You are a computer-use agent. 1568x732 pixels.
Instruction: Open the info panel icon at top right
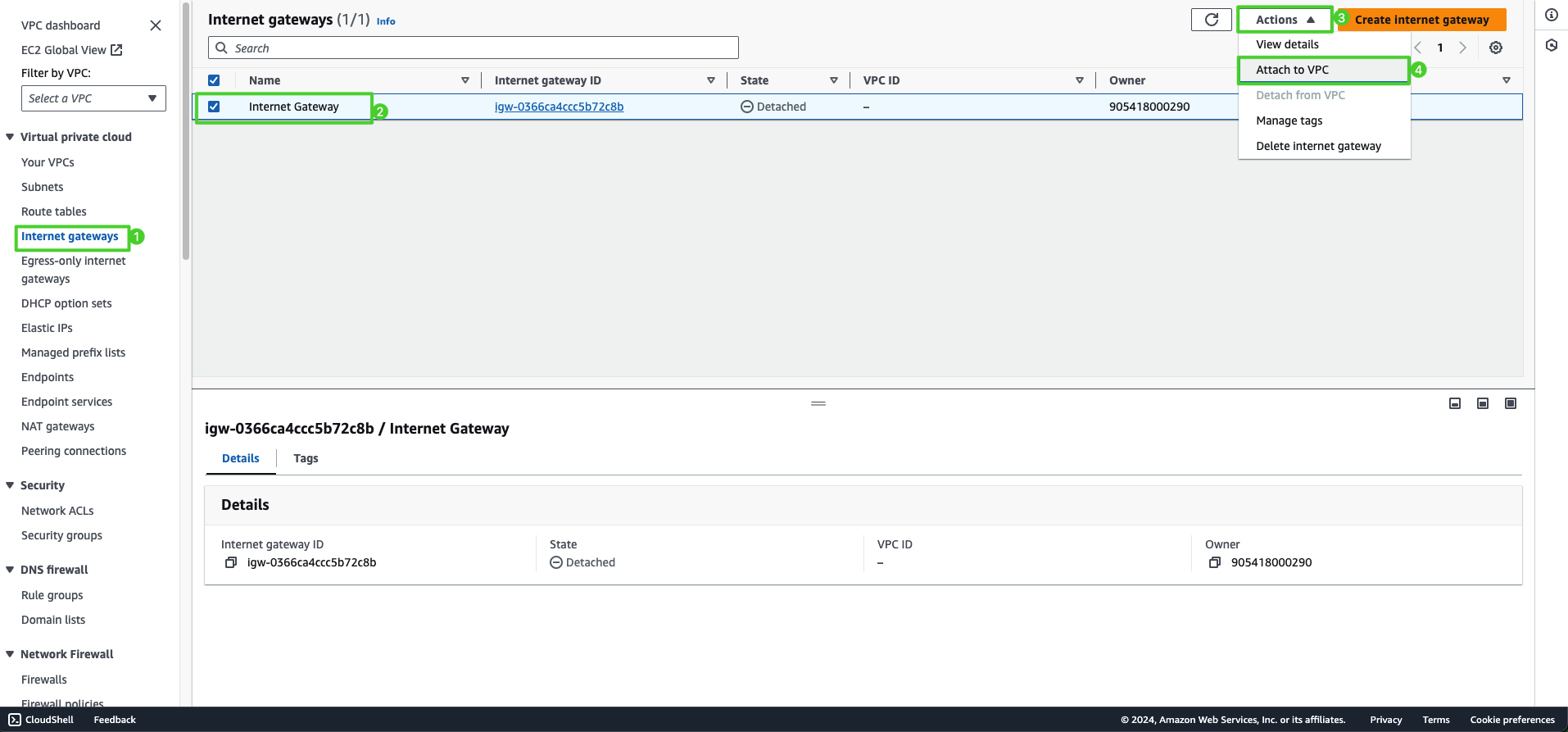click(x=1551, y=15)
